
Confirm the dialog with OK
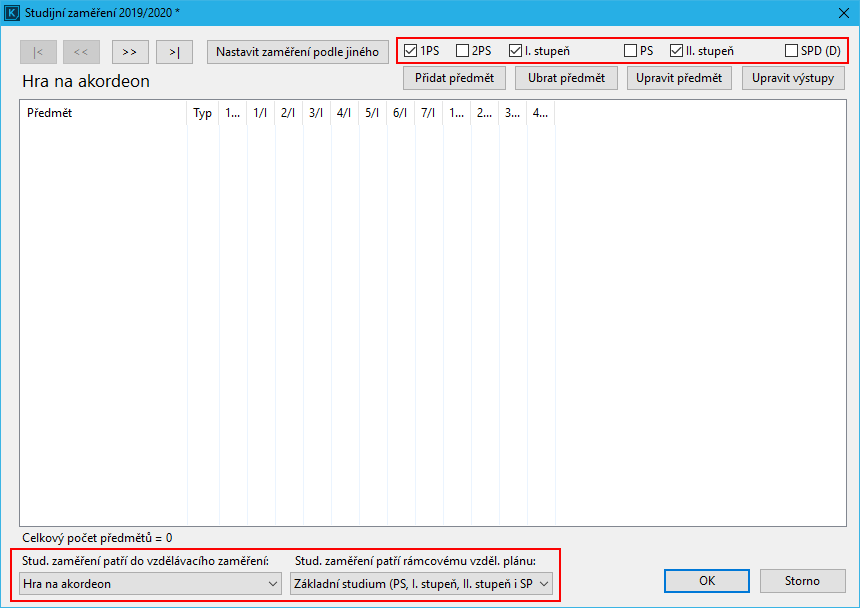coord(707,581)
